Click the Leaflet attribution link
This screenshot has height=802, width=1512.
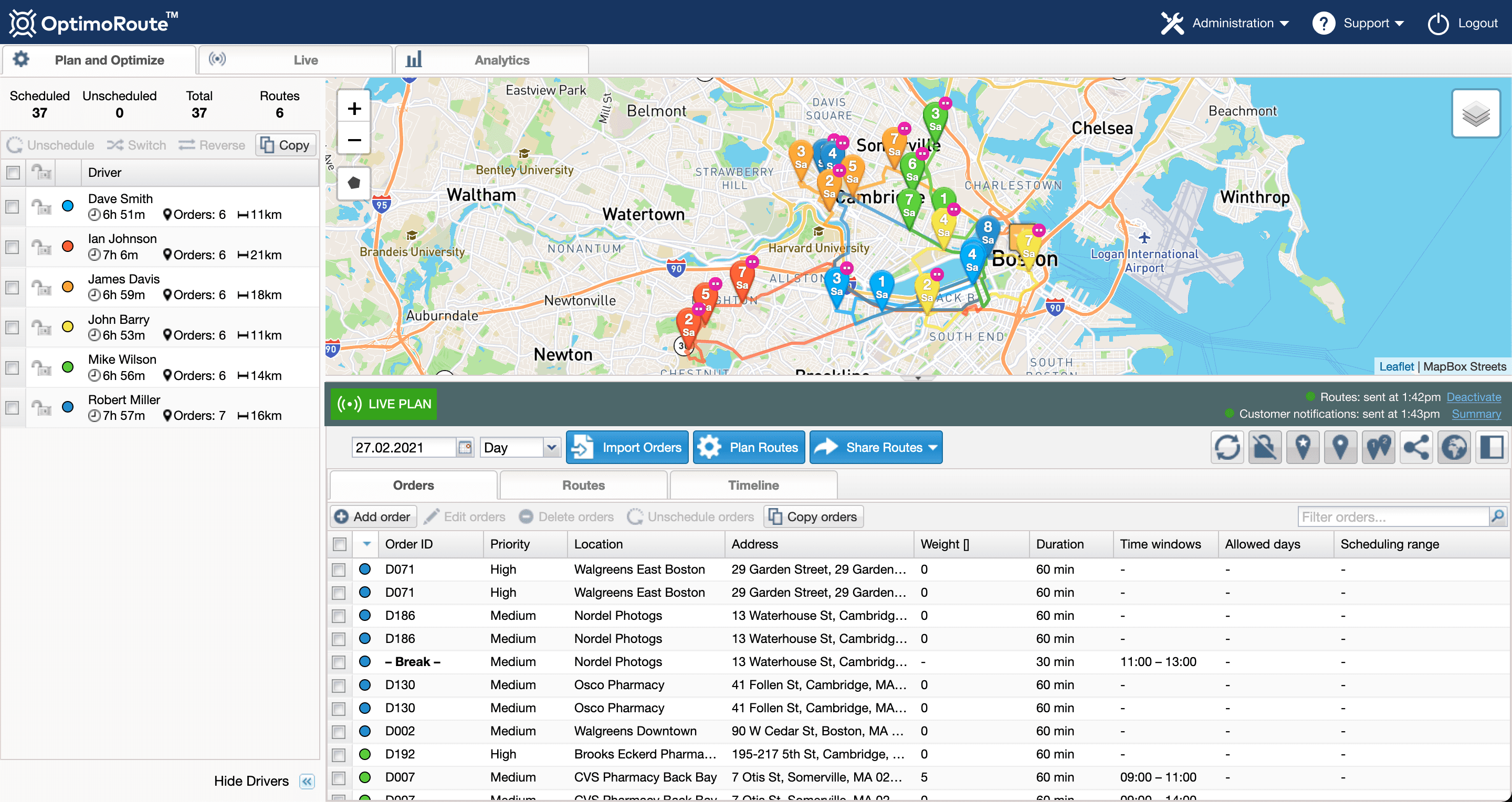(1396, 367)
